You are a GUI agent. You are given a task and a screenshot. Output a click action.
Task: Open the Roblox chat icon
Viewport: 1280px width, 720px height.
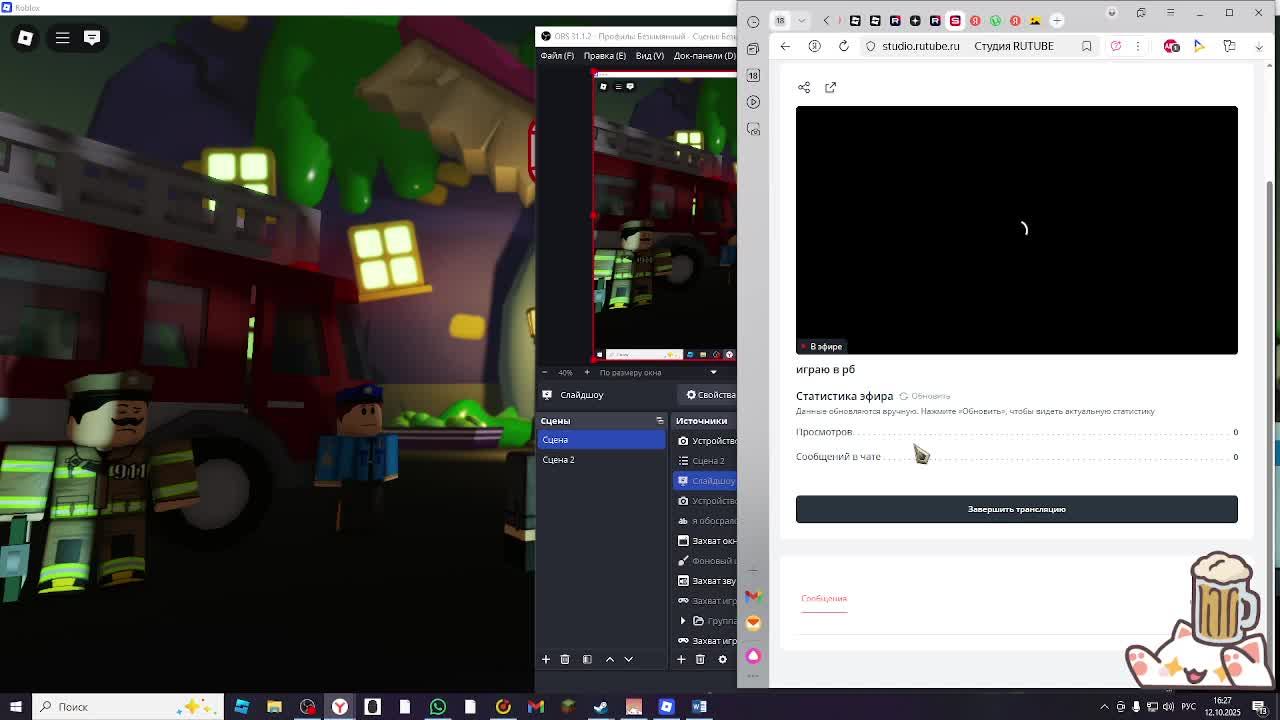pos(92,38)
